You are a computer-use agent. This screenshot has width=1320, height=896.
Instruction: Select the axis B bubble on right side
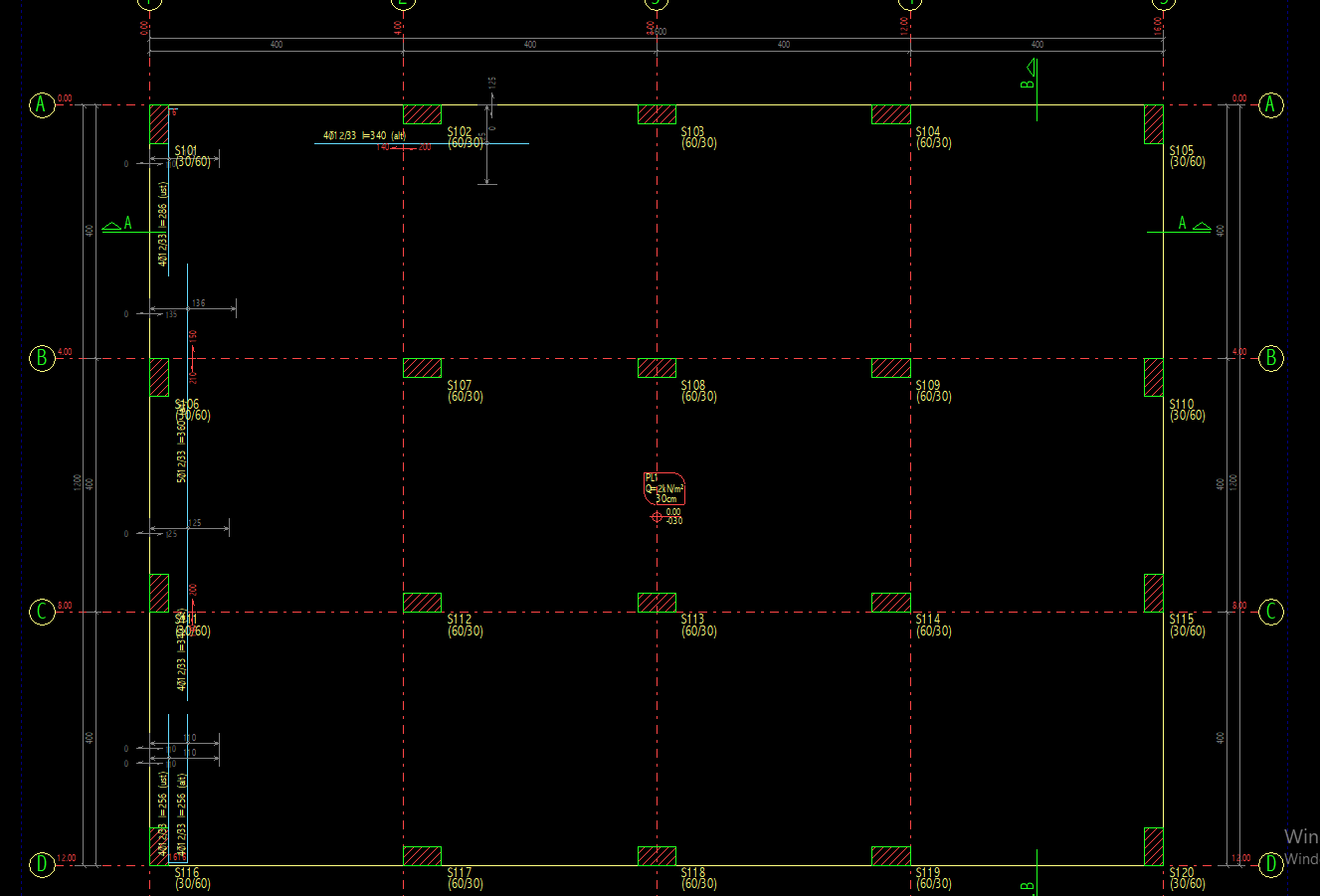pos(1270,358)
